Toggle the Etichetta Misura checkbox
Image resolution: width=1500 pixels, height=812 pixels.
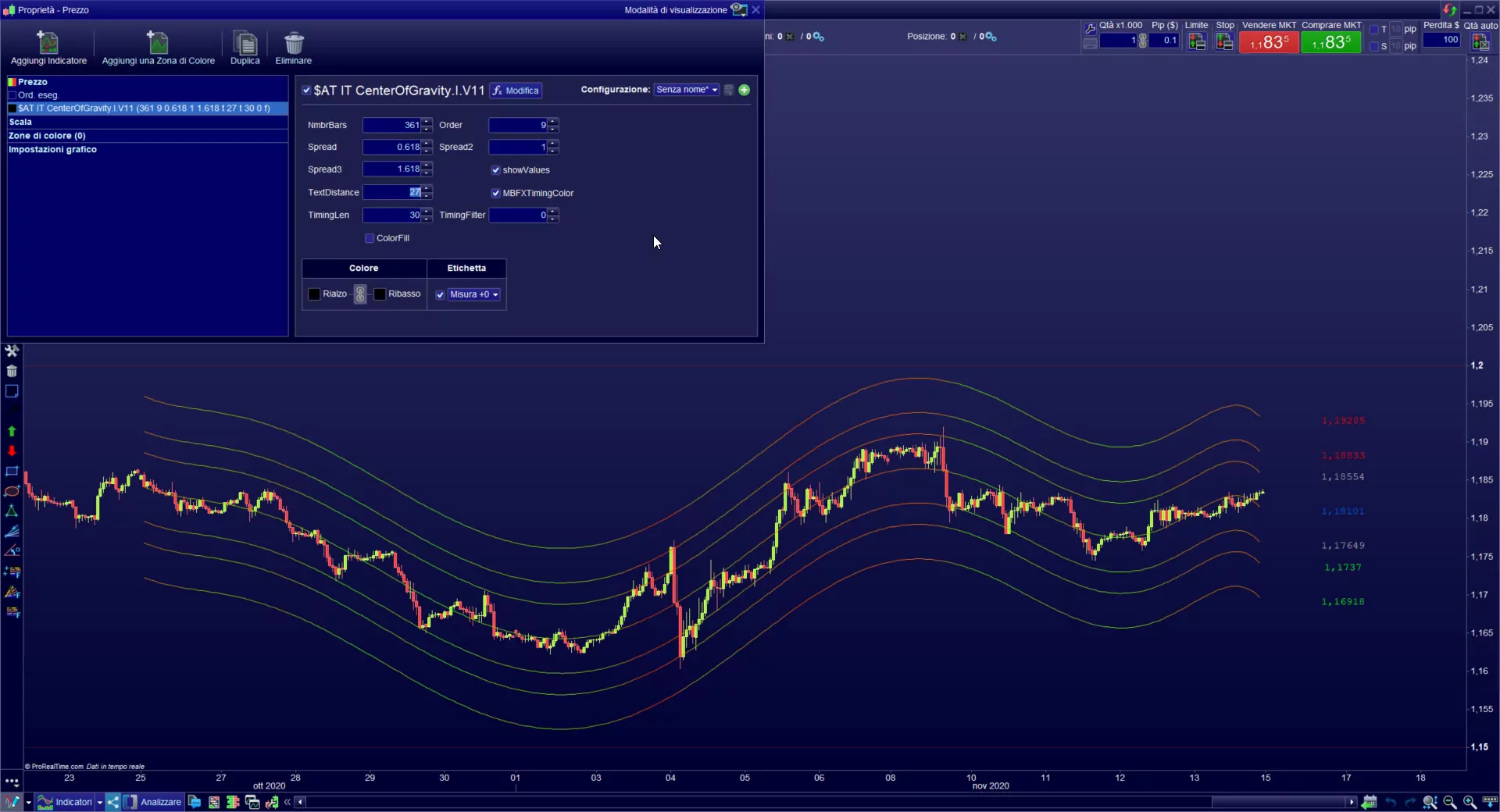pyautogui.click(x=441, y=295)
